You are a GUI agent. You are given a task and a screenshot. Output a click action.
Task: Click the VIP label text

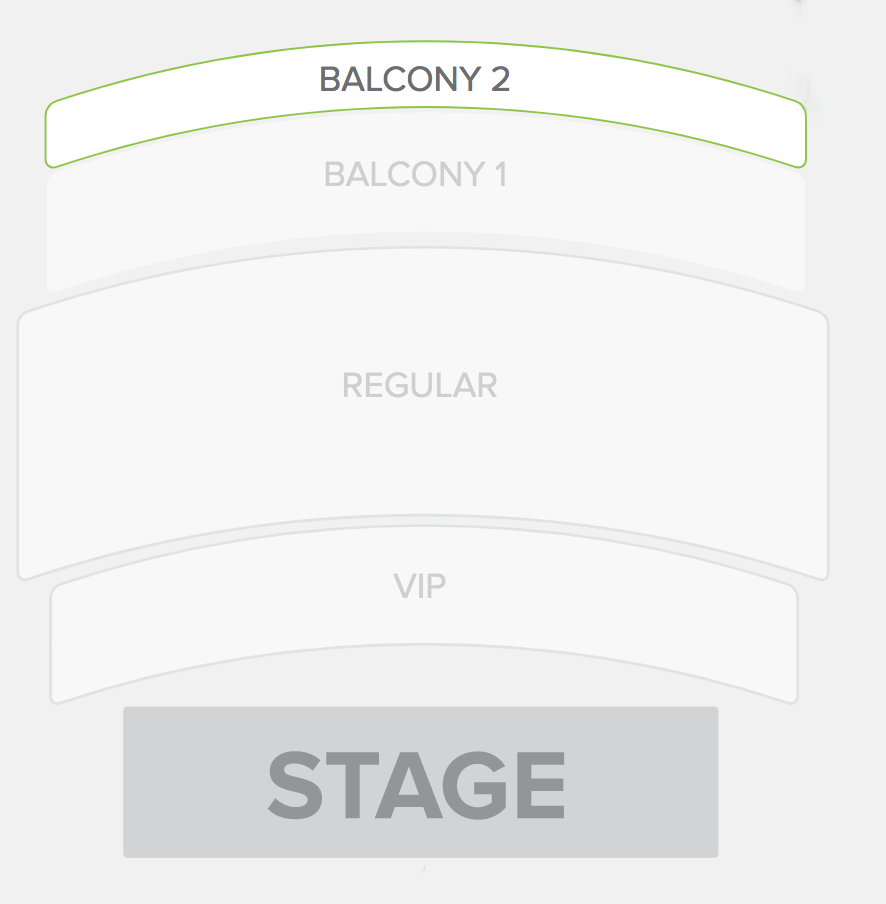(419, 586)
